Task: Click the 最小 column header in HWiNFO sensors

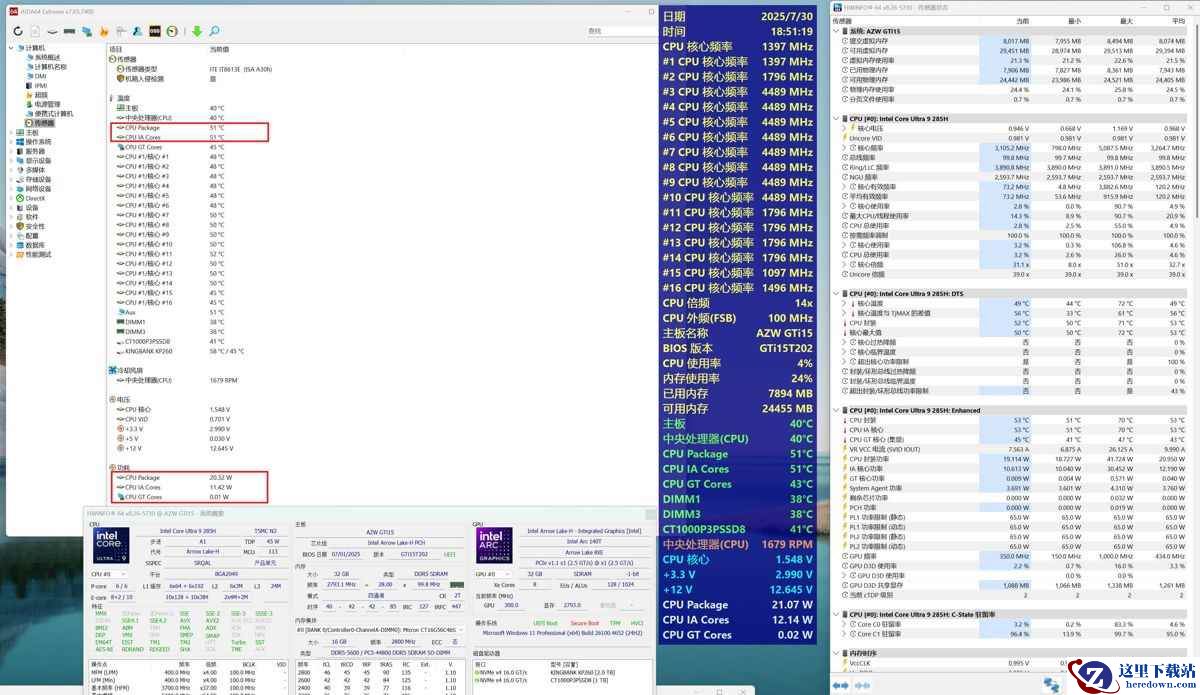Action: pyautogui.click(x=1073, y=20)
